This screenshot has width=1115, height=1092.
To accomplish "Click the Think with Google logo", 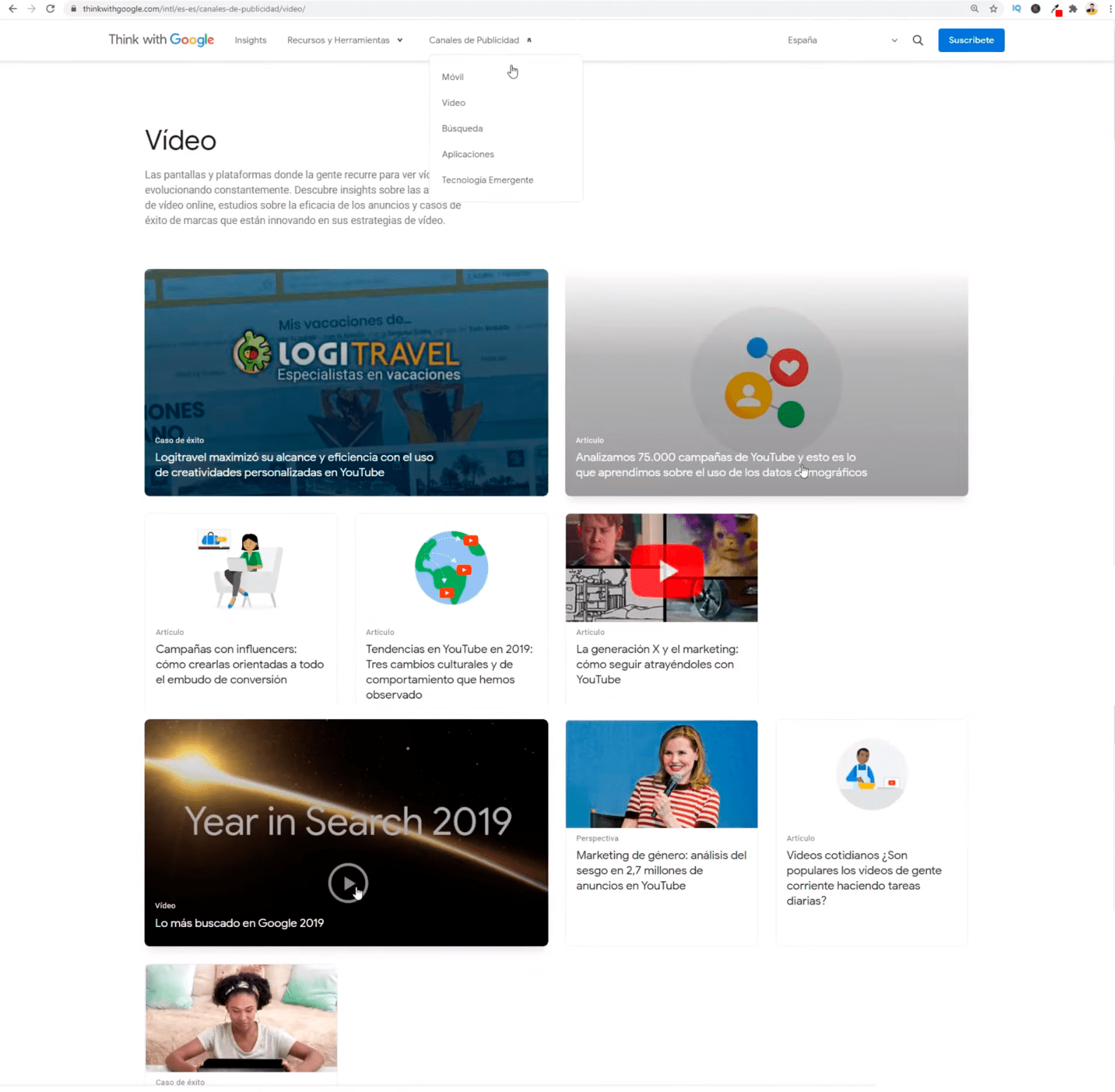I will (161, 39).
